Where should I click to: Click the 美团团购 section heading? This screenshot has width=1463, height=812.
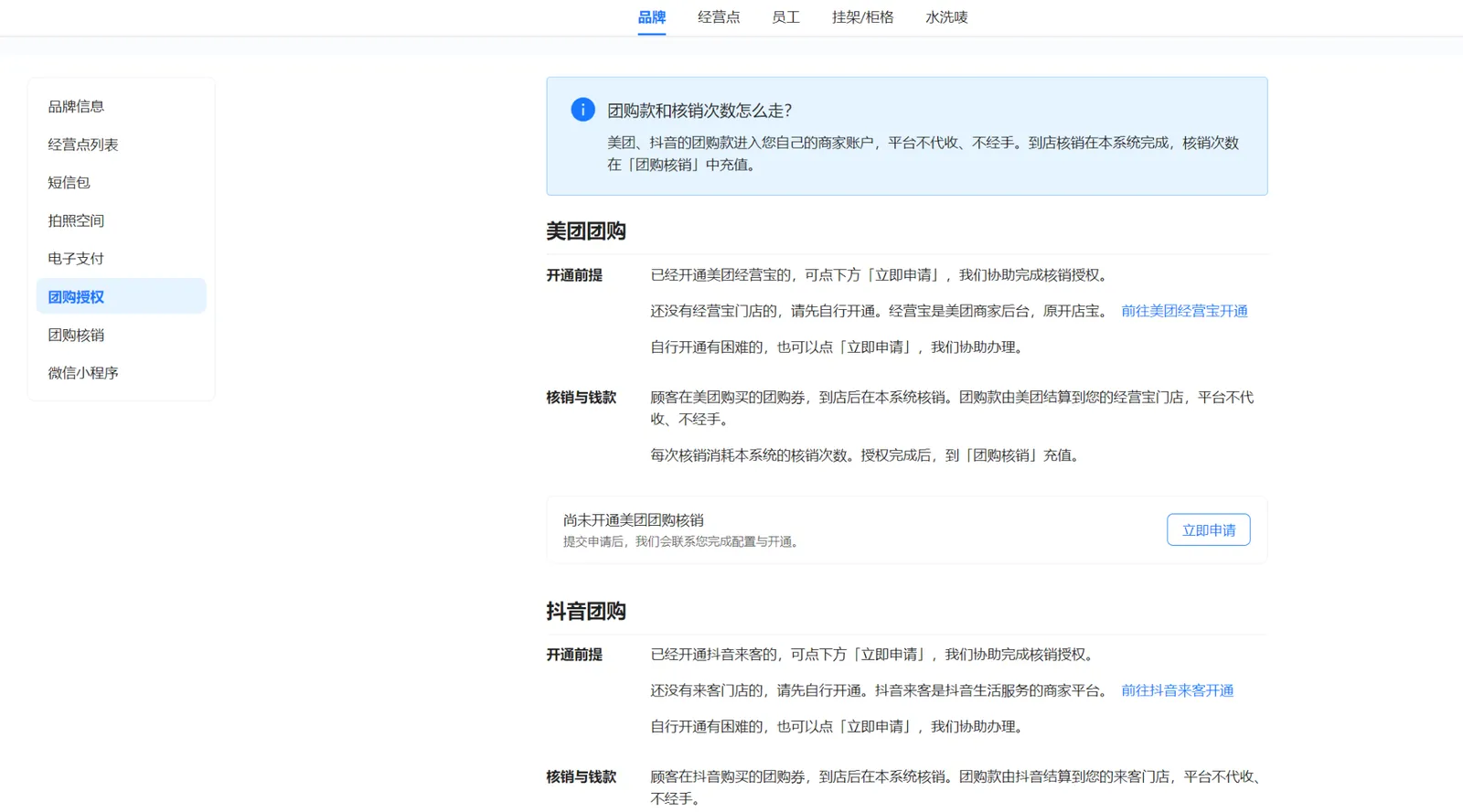(x=586, y=231)
